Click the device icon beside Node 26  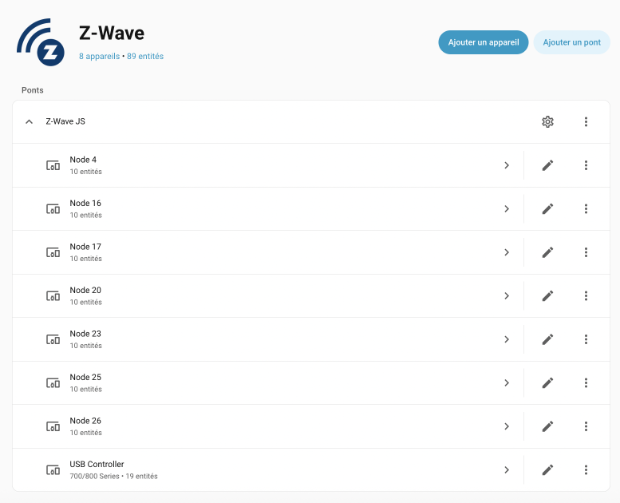(x=53, y=426)
